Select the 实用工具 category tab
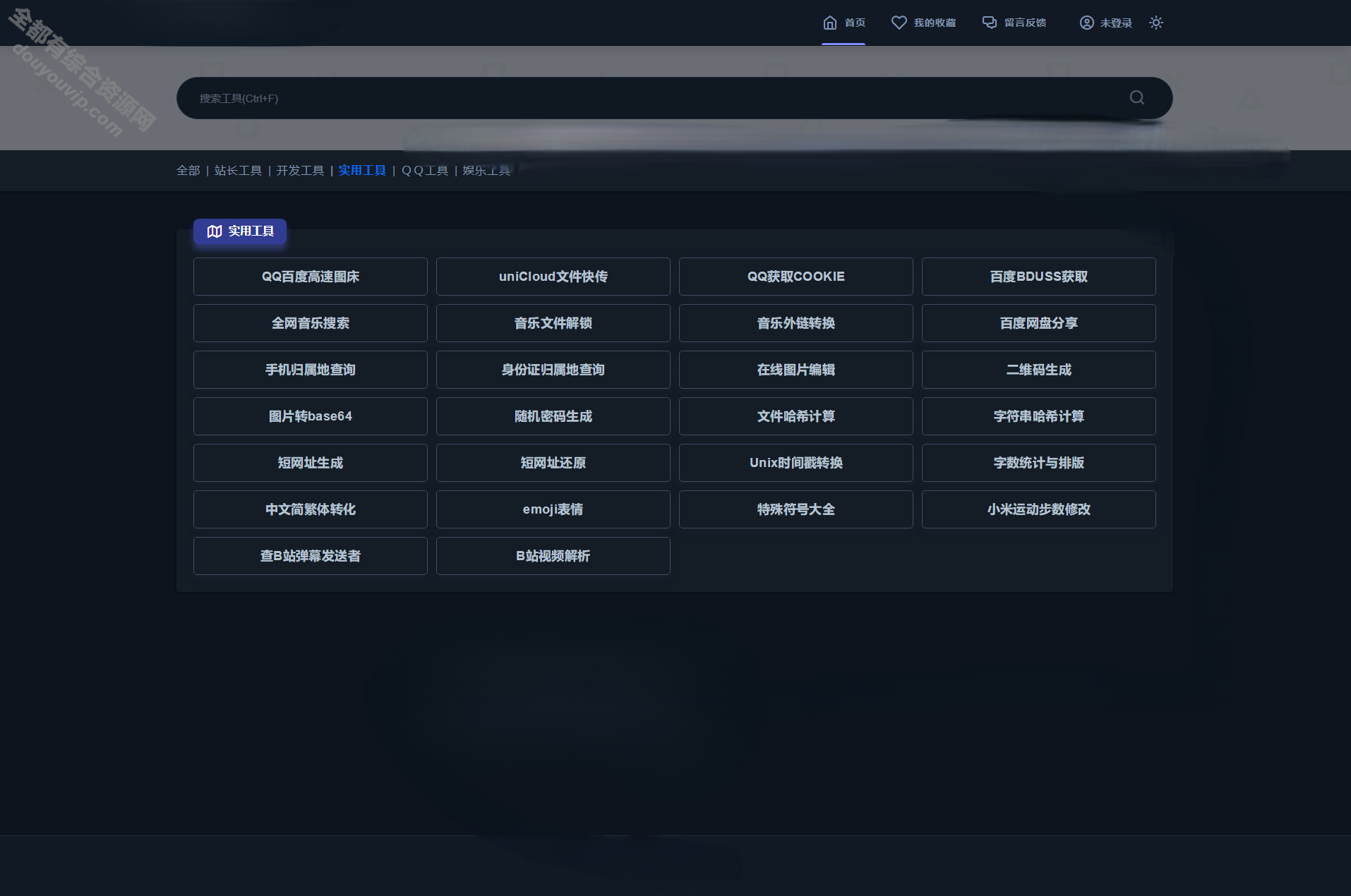Screen dimensions: 1351x896 362,170
